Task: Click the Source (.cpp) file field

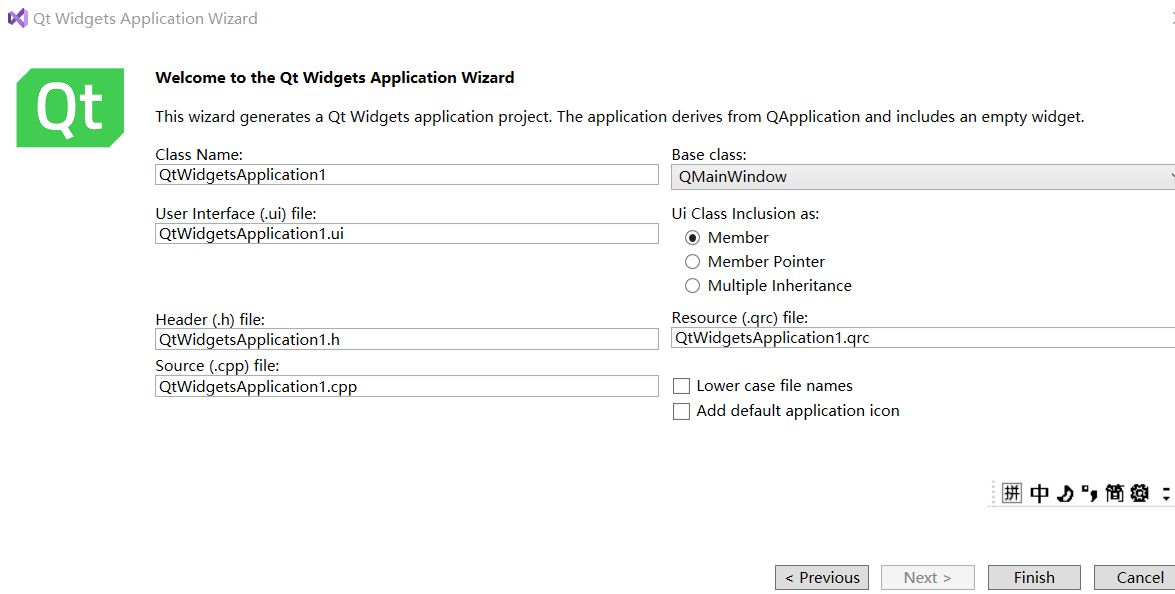Action: point(407,387)
